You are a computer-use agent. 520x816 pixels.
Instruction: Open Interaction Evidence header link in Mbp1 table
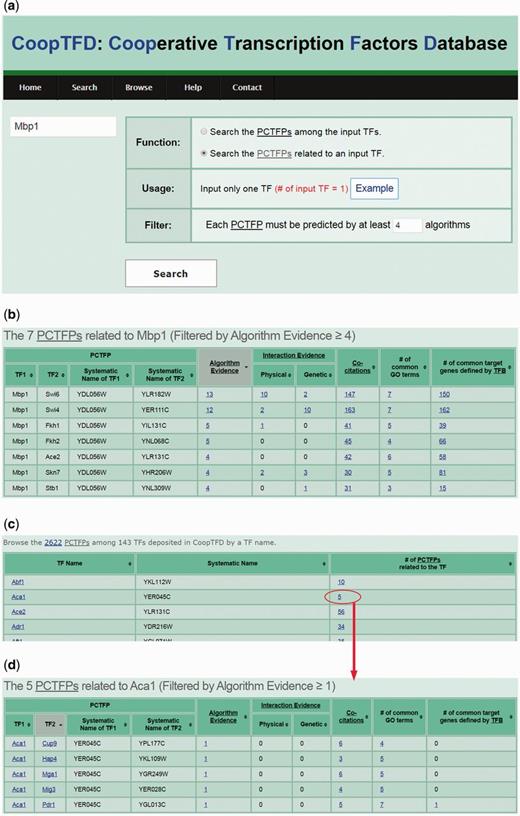click(x=294, y=355)
